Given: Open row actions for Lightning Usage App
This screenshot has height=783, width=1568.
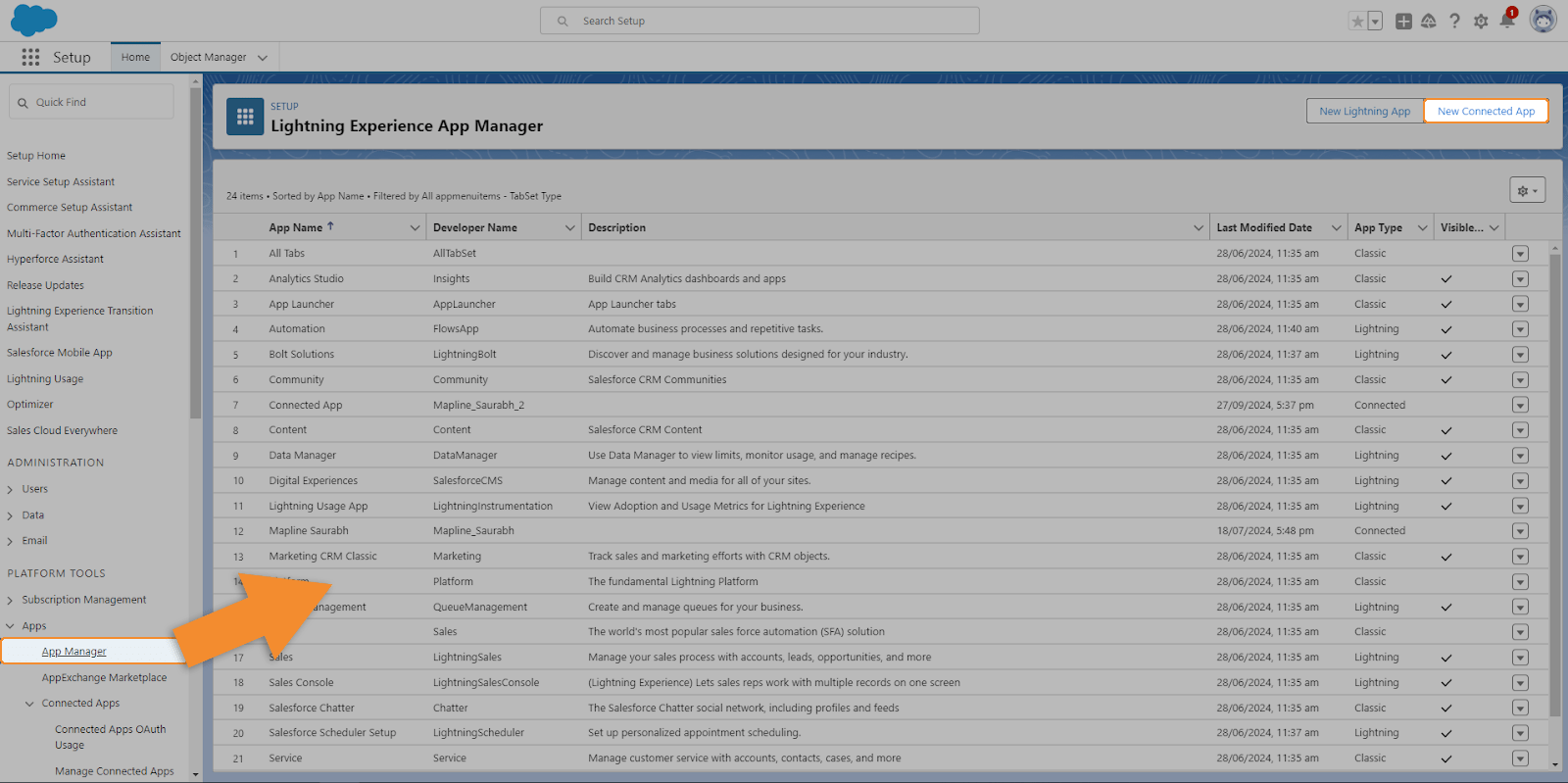Looking at the screenshot, I should 1520,507.
